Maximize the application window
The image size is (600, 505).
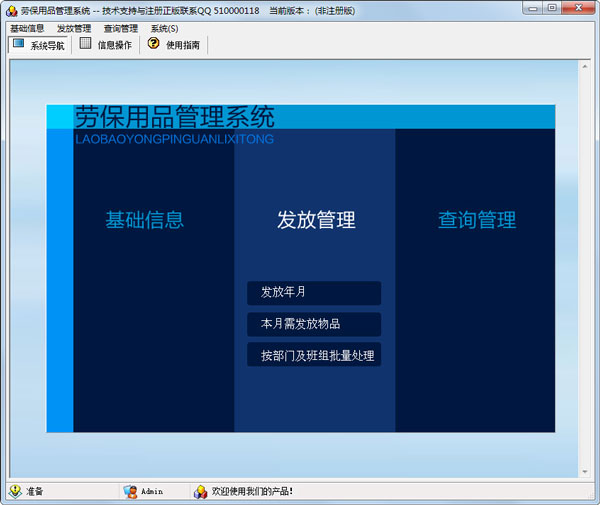pyautogui.click(x=552, y=9)
